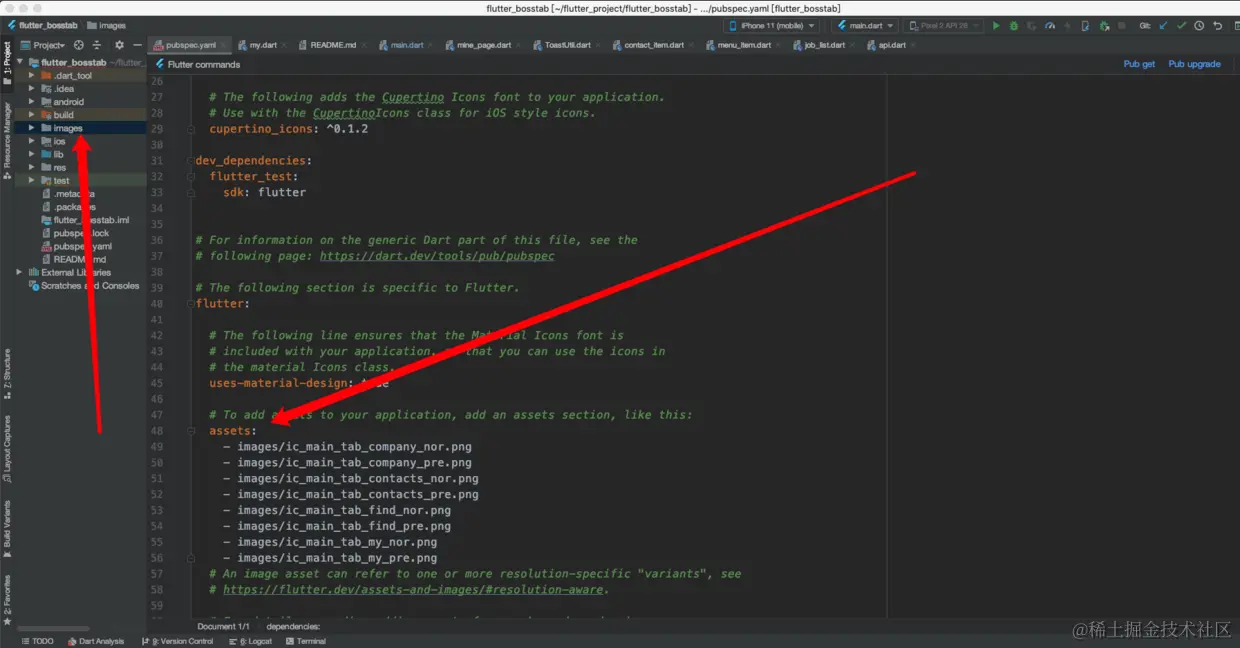Click the attach debugger to process icon
The width and height of the screenshot is (1240, 648).
click(x=1103, y=26)
